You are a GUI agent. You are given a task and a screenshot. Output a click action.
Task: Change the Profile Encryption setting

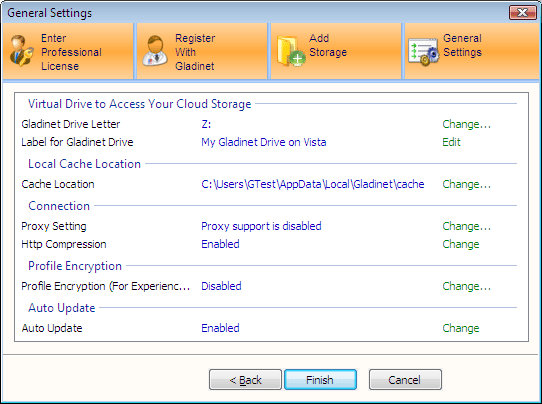(466, 286)
